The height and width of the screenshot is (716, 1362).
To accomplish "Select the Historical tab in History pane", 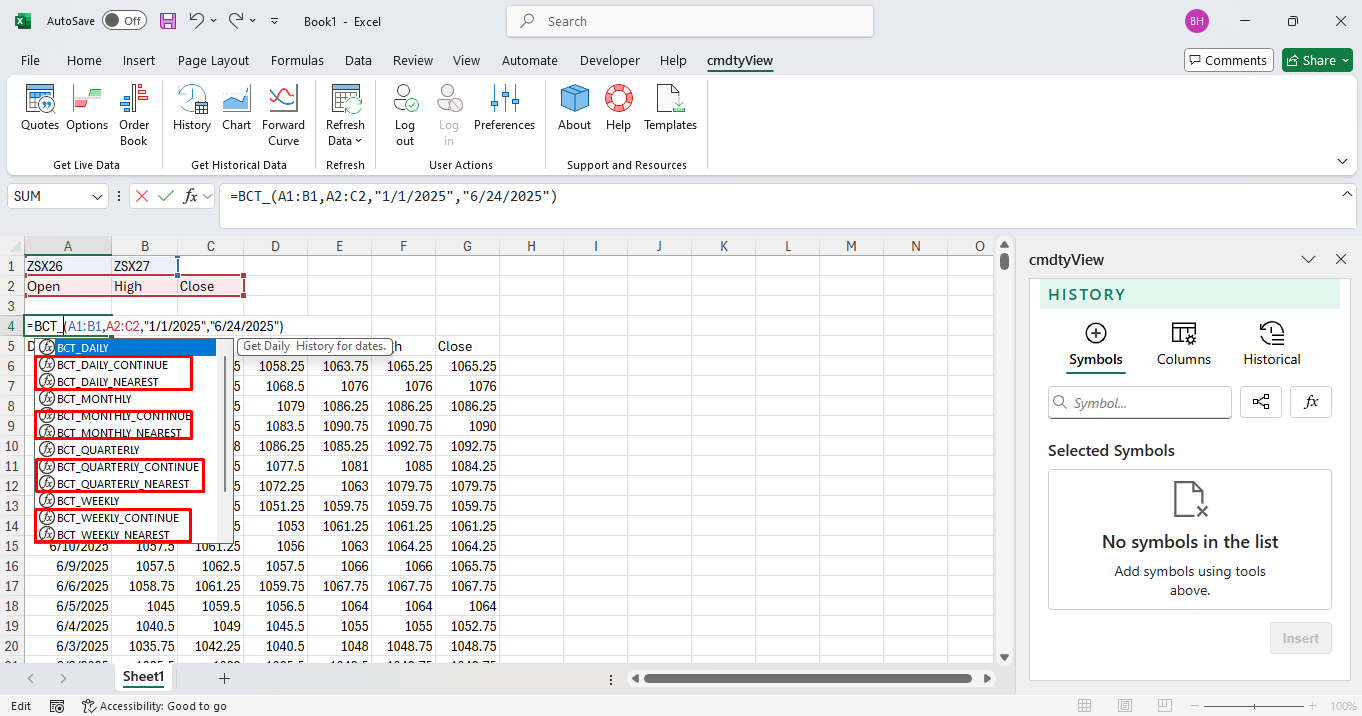I will pyautogui.click(x=1271, y=345).
